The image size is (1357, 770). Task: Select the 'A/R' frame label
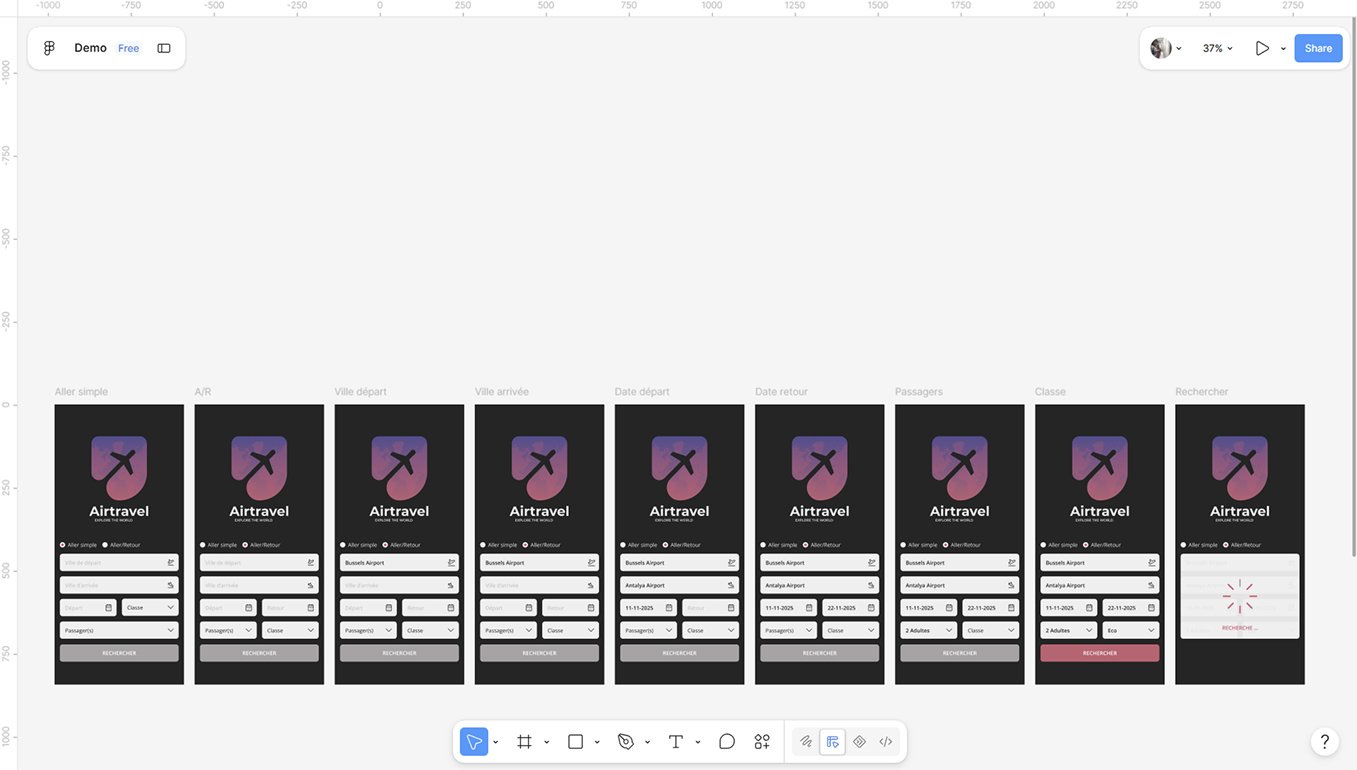pos(203,392)
